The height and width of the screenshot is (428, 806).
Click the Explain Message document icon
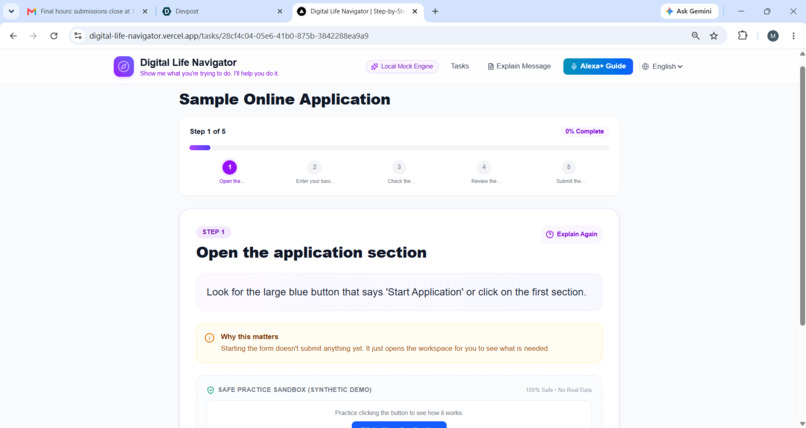[490, 66]
